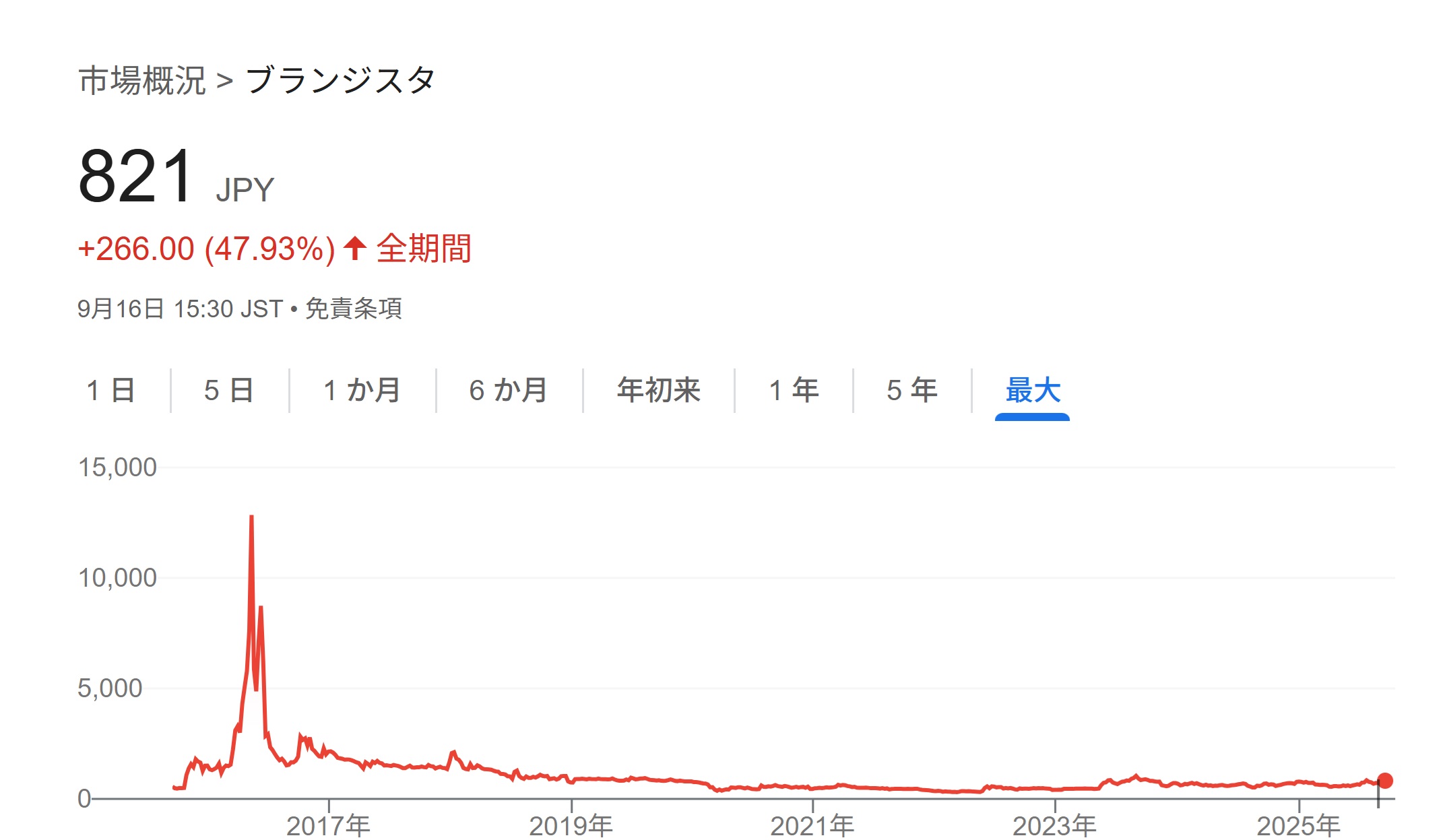Select the 1 日 time range tab

click(111, 391)
